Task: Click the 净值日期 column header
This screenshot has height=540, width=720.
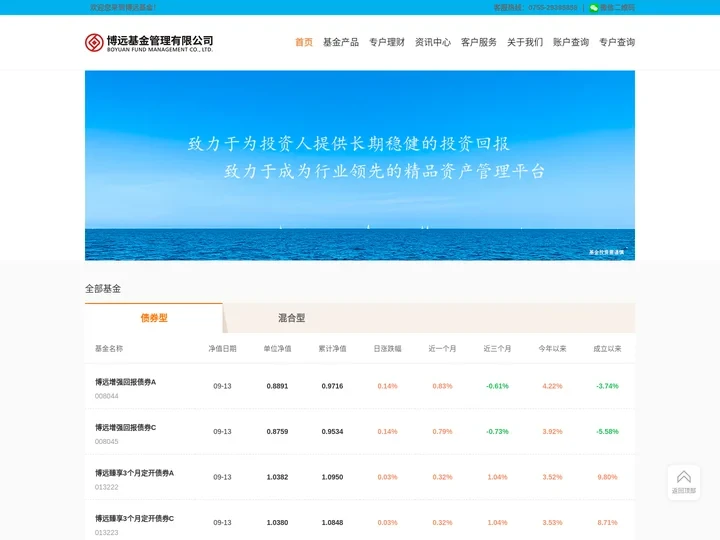Action: 222,349
